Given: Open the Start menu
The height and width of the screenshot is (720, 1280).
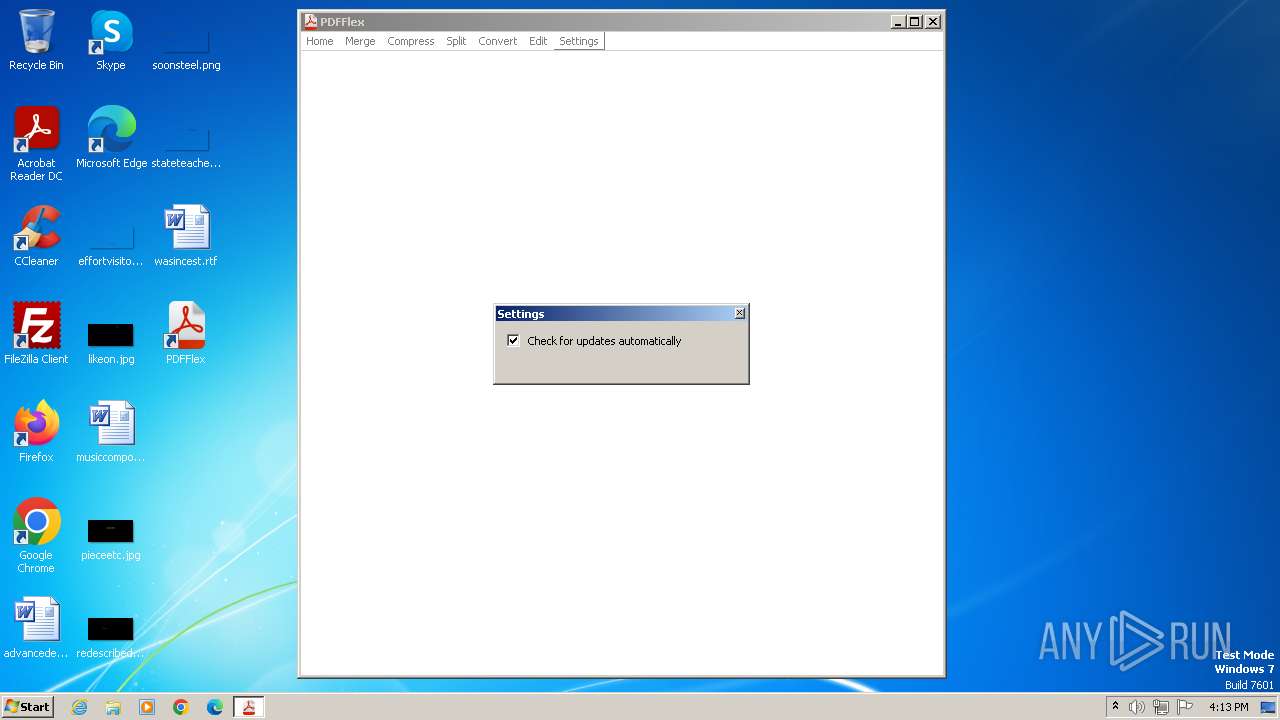Looking at the screenshot, I should click(x=27, y=707).
